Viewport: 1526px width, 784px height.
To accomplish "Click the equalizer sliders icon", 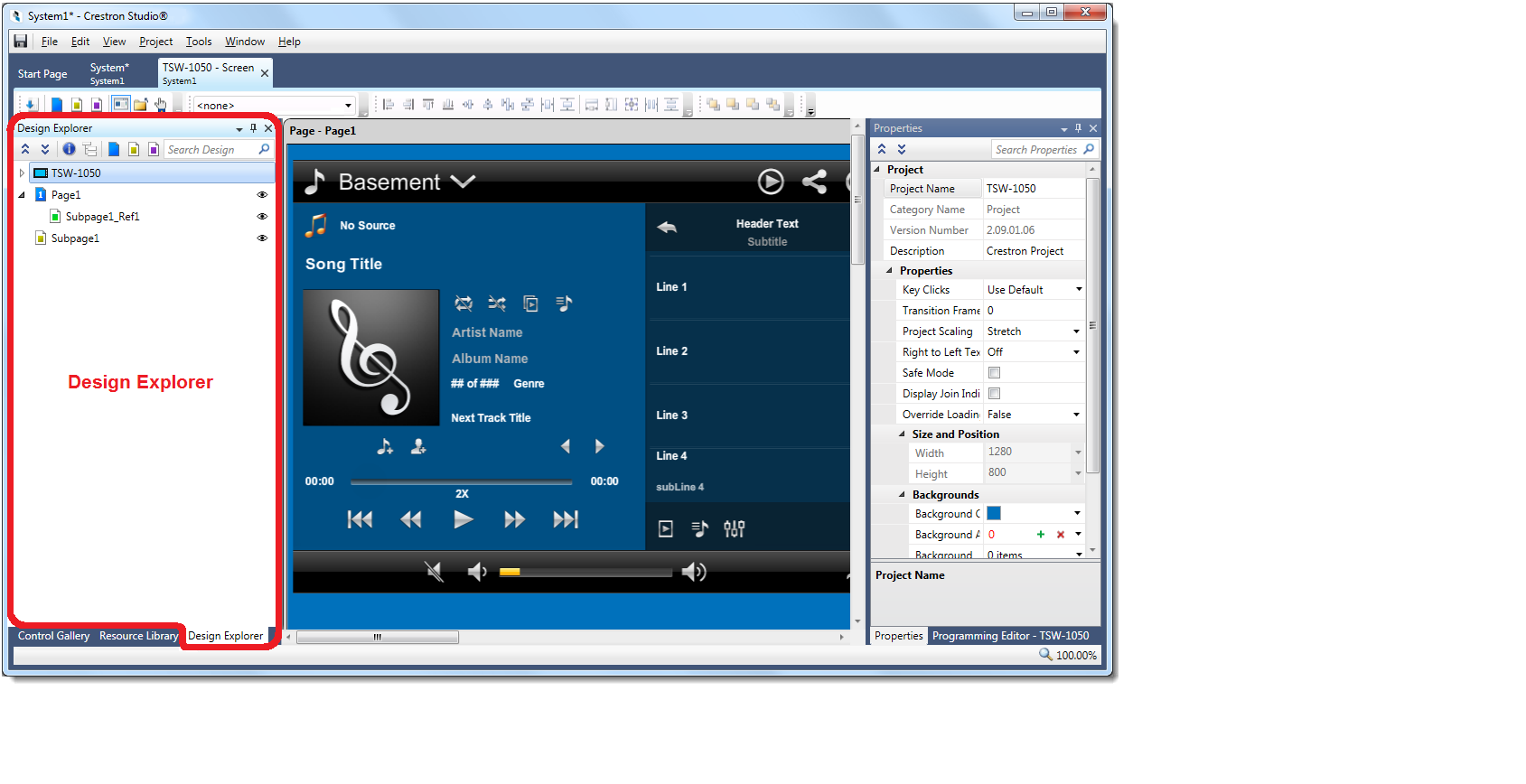I will pyautogui.click(x=734, y=529).
